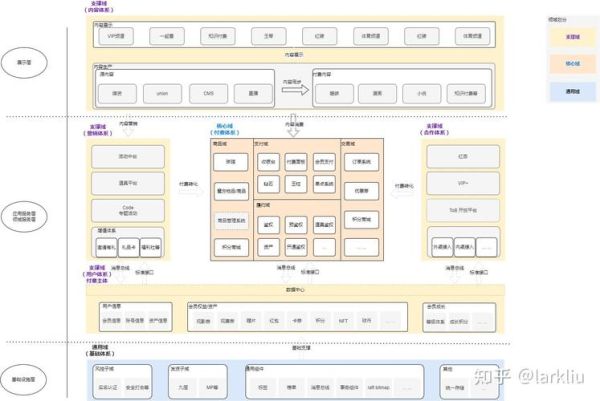Click the VIP+ box in cooperation system
600x401 pixels.
[x=459, y=184]
